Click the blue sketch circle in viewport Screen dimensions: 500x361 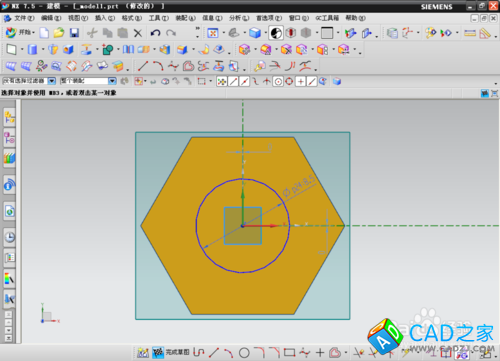203,207
